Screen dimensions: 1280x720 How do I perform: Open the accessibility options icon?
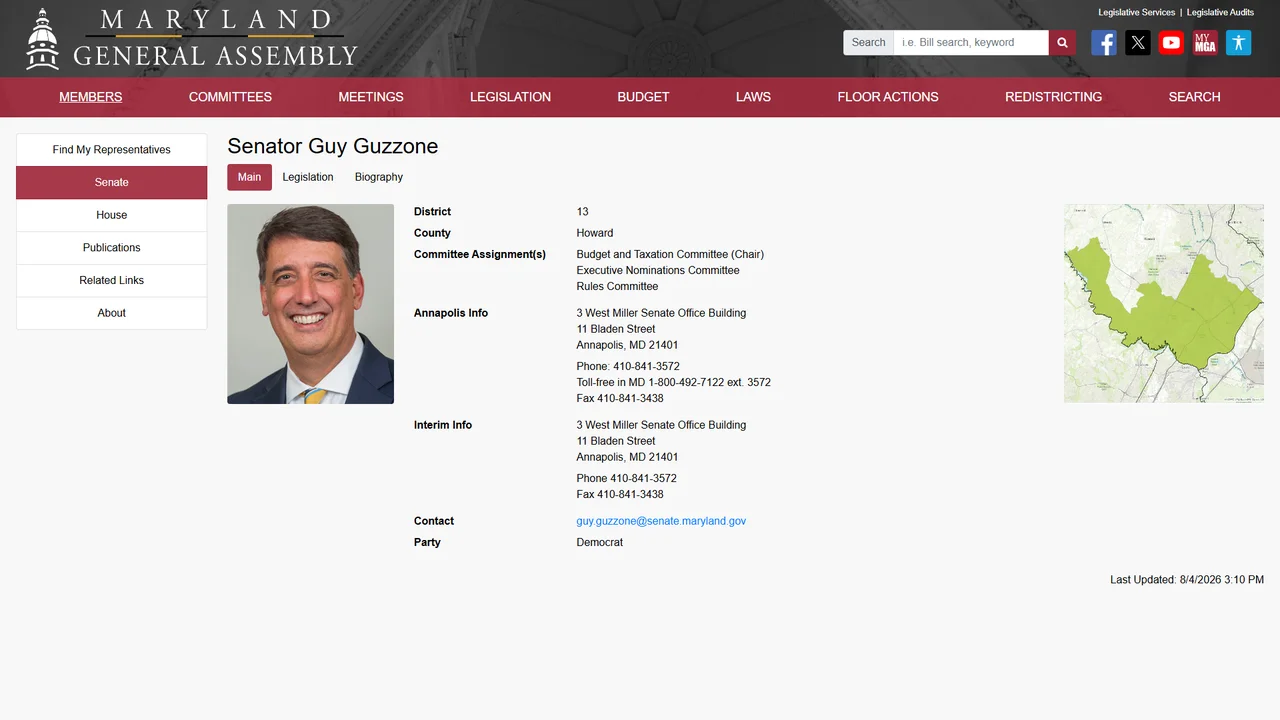(1238, 42)
